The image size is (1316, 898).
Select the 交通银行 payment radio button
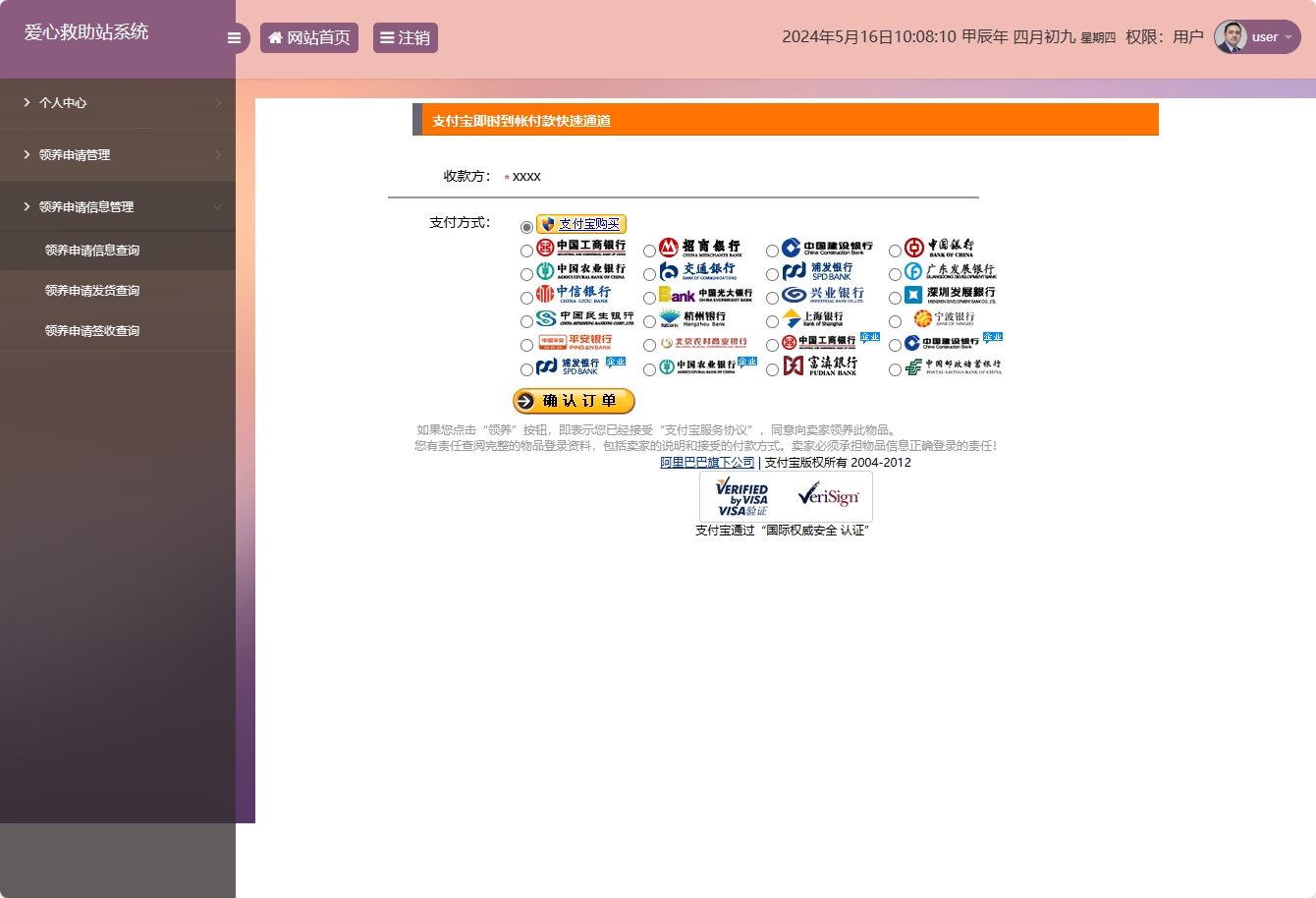pyautogui.click(x=649, y=273)
